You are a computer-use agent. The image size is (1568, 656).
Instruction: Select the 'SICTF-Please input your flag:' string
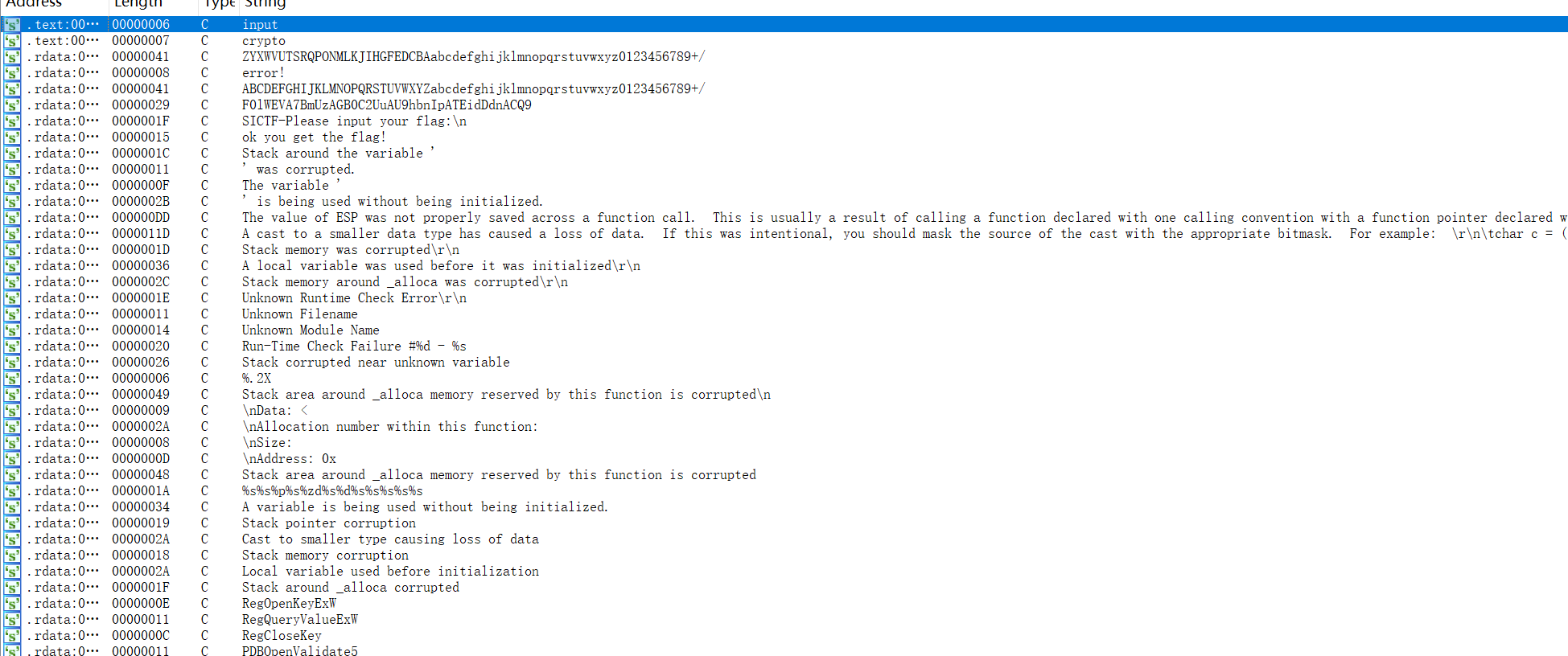(354, 121)
